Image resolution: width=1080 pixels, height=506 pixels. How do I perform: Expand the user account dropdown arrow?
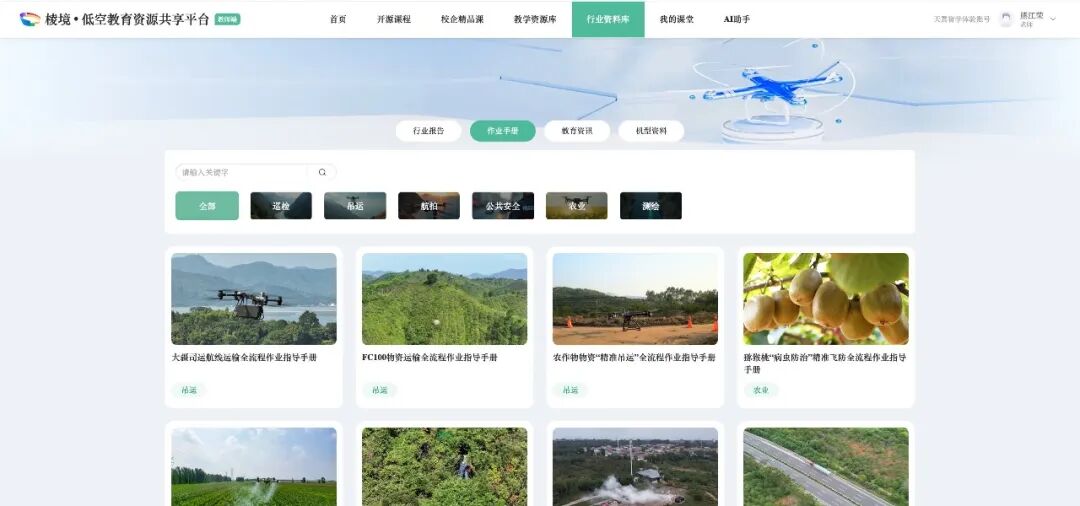click(1053, 19)
